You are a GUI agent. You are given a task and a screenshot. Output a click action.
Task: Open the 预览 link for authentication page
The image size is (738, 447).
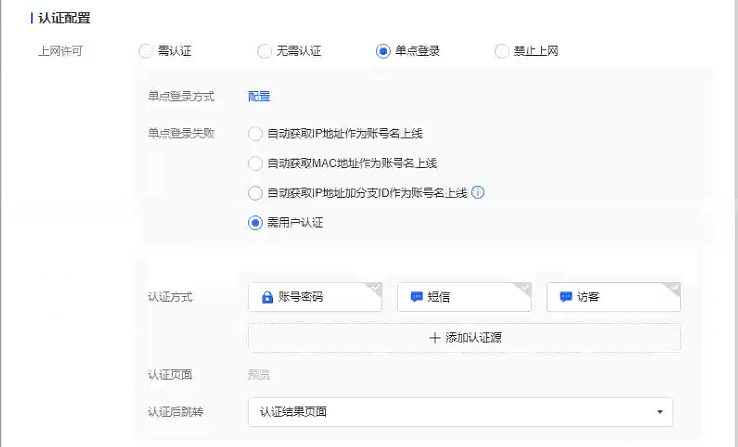[259, 375]
